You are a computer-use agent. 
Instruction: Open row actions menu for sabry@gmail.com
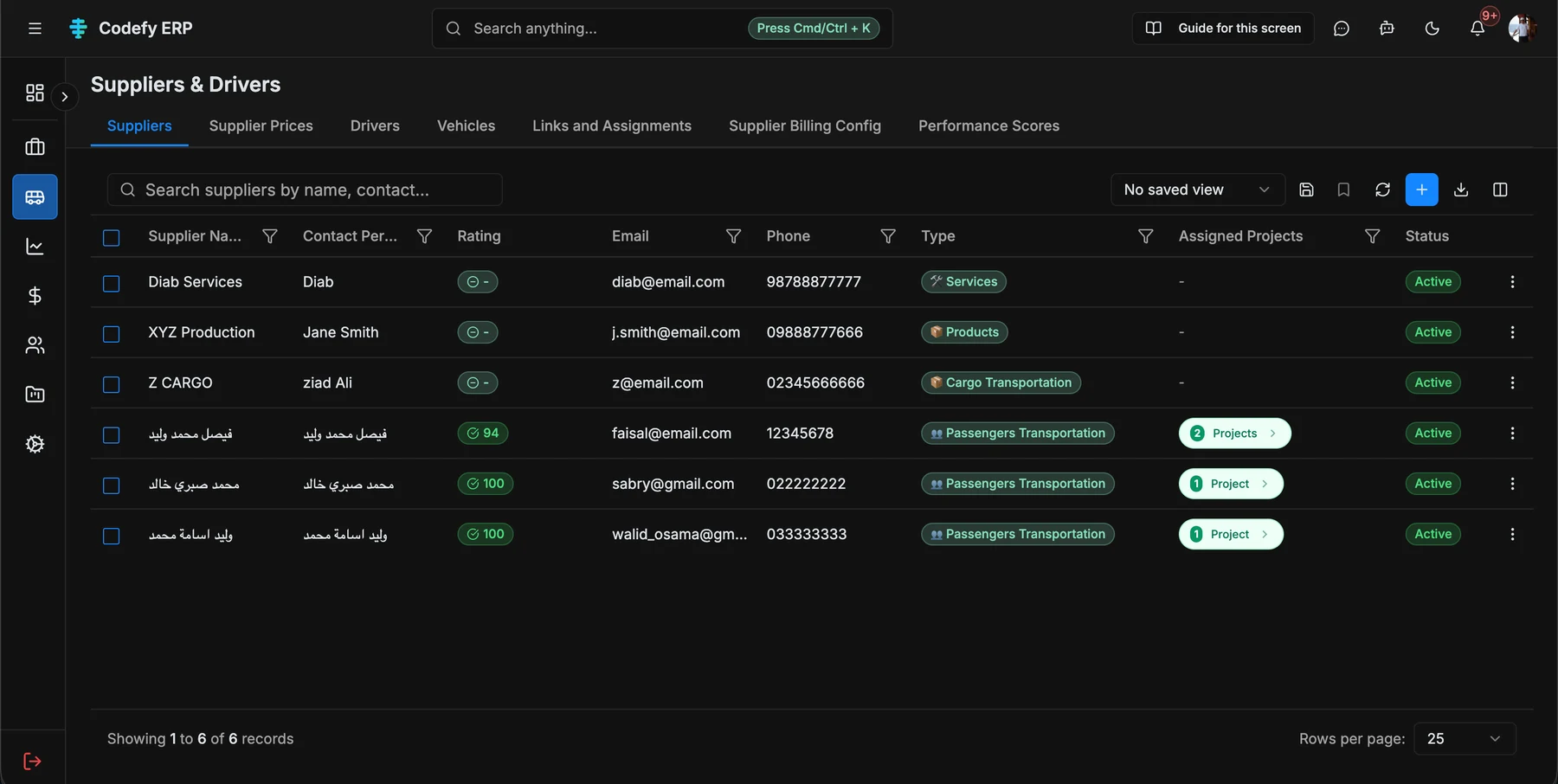coord(1512,484)
